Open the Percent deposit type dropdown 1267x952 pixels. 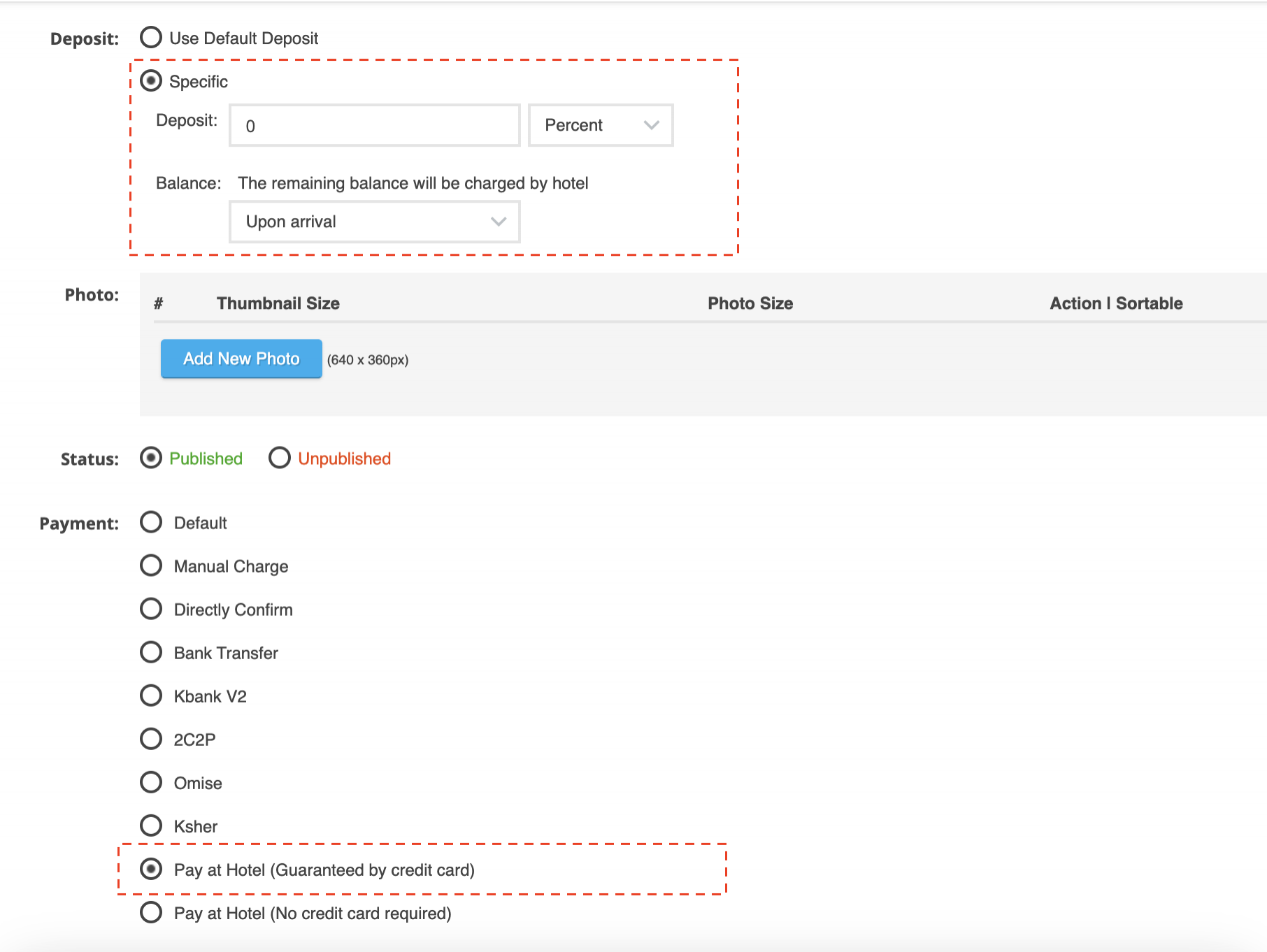[600, 126]
